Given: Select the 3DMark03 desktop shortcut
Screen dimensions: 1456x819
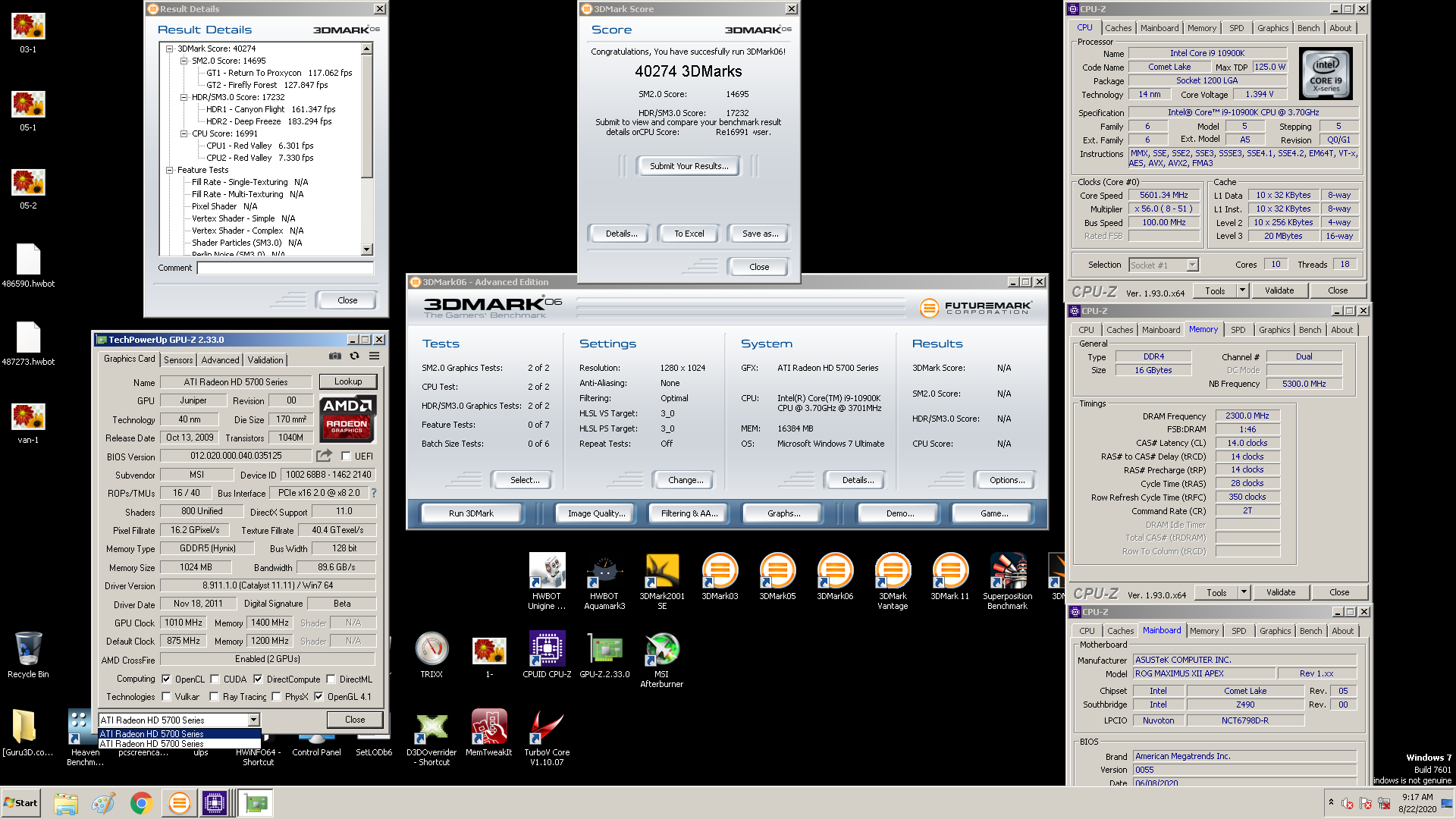Looking at the screenshot, I should pos(720,577).
